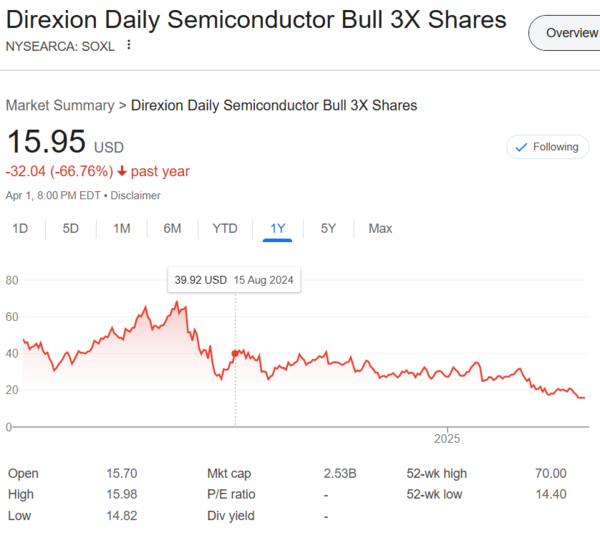The width and height of the screenshot is (600, 533).
Task: Click the 52-wk high value 70.00
Action: coord(550,473)
